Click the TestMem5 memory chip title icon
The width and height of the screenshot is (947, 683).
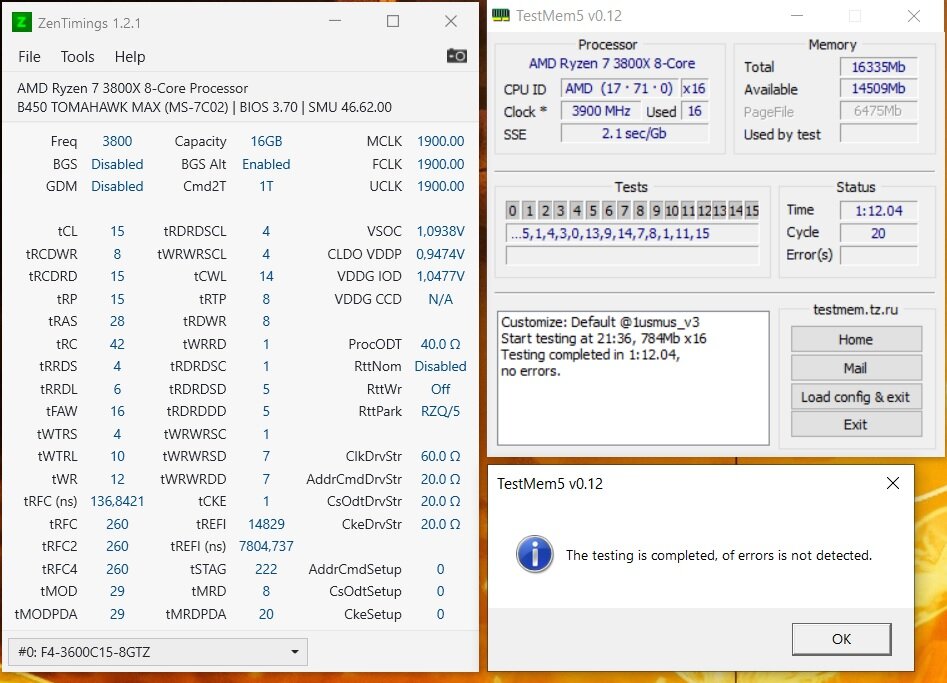(501, 16)
